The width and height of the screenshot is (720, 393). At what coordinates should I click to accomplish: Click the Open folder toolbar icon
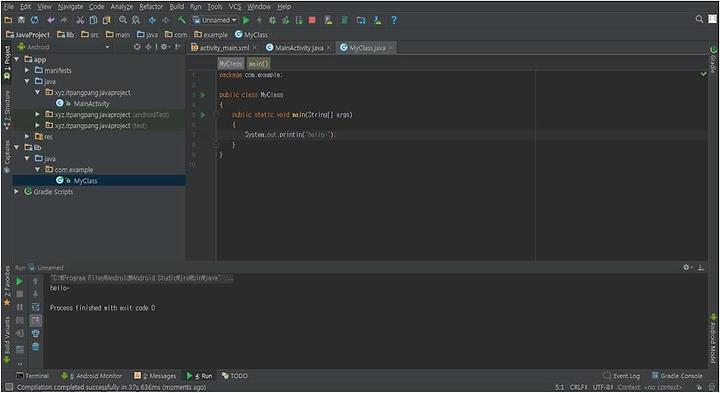[8, 20]
